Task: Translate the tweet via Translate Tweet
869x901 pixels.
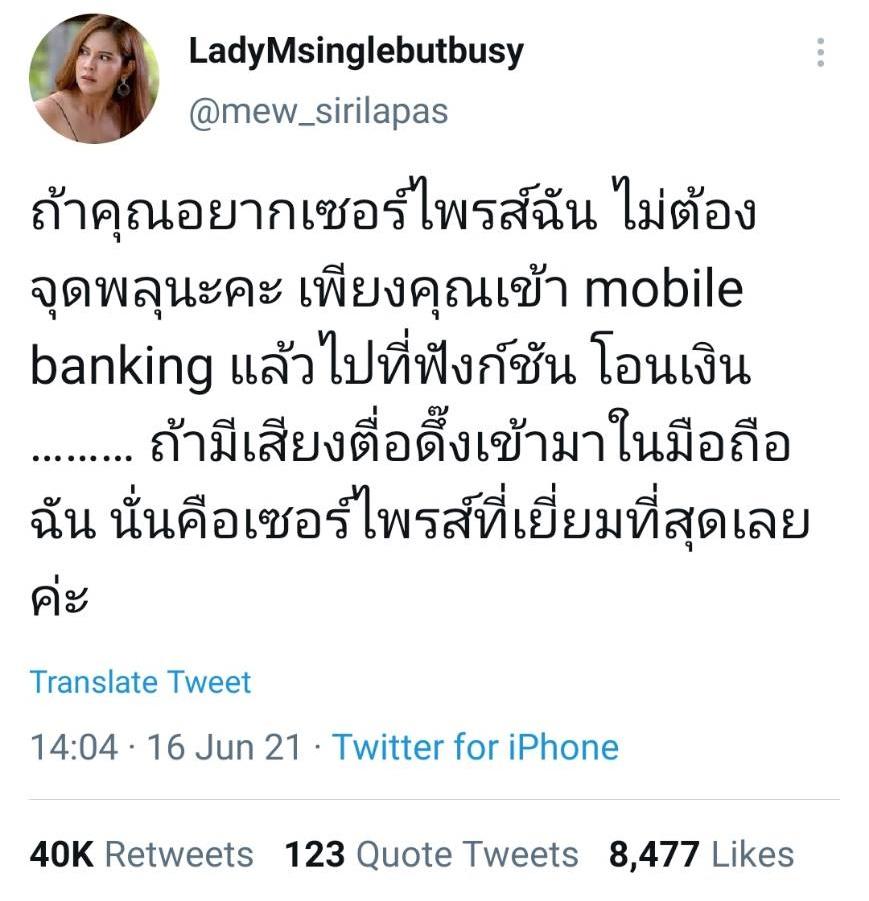Action: [141, 683]
